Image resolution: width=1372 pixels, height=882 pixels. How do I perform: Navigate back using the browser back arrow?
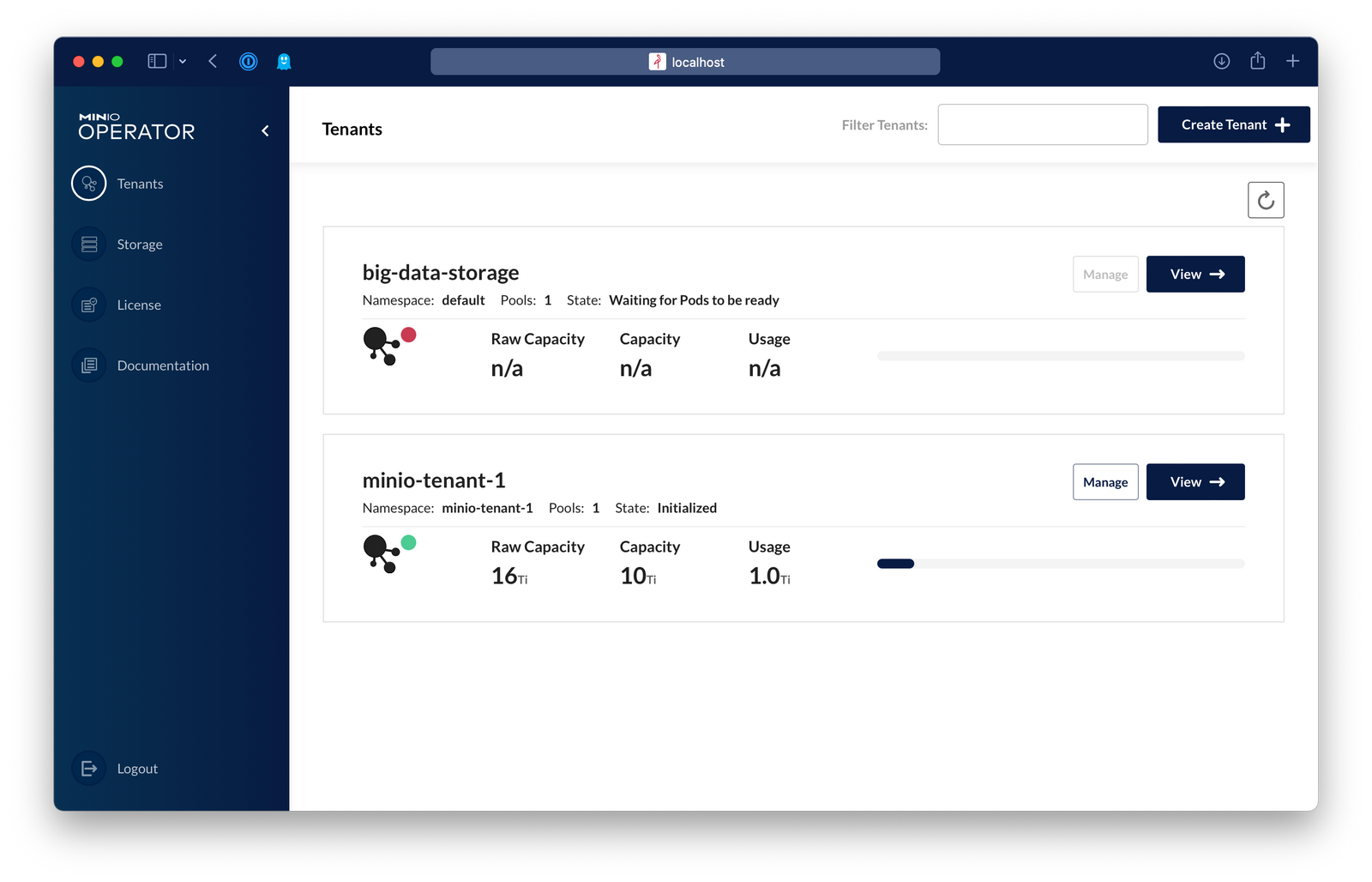coord(213,61)
